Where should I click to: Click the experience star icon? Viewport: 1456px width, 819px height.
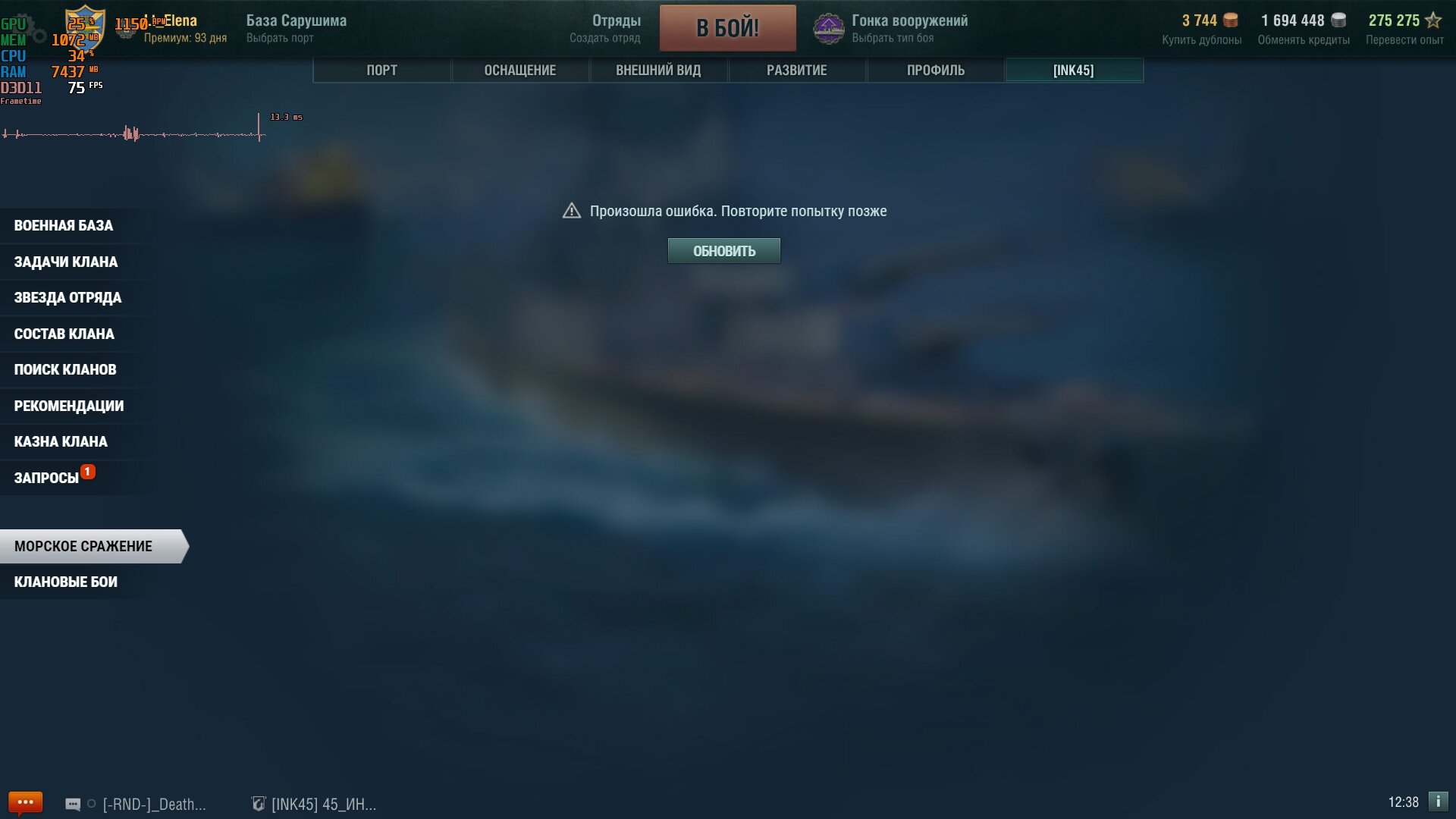(1433, 20)
